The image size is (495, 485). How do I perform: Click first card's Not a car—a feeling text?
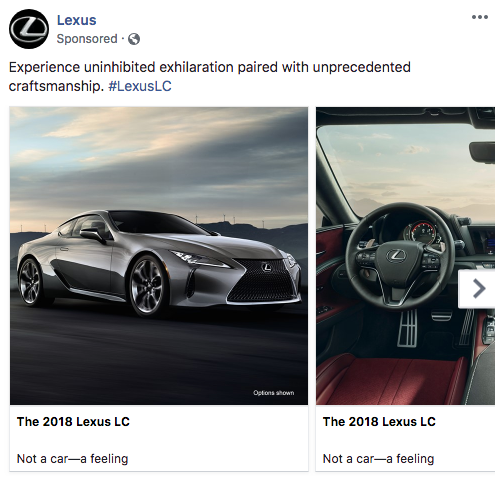(x=72, y=459)
